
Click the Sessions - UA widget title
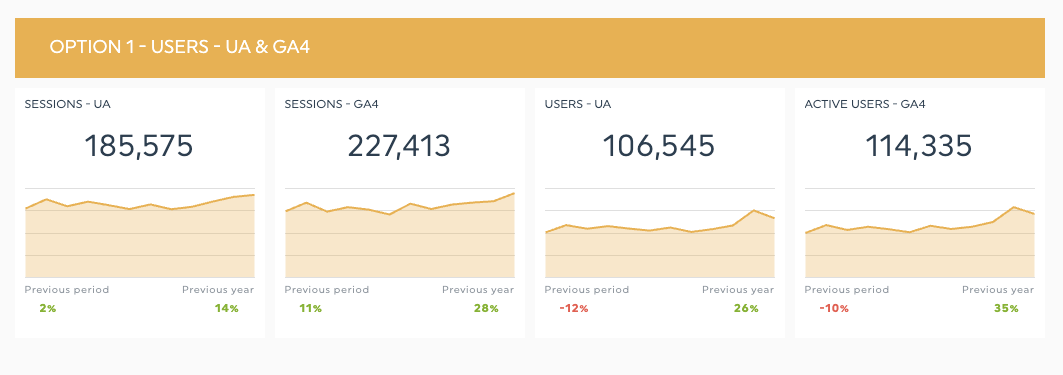68,104
